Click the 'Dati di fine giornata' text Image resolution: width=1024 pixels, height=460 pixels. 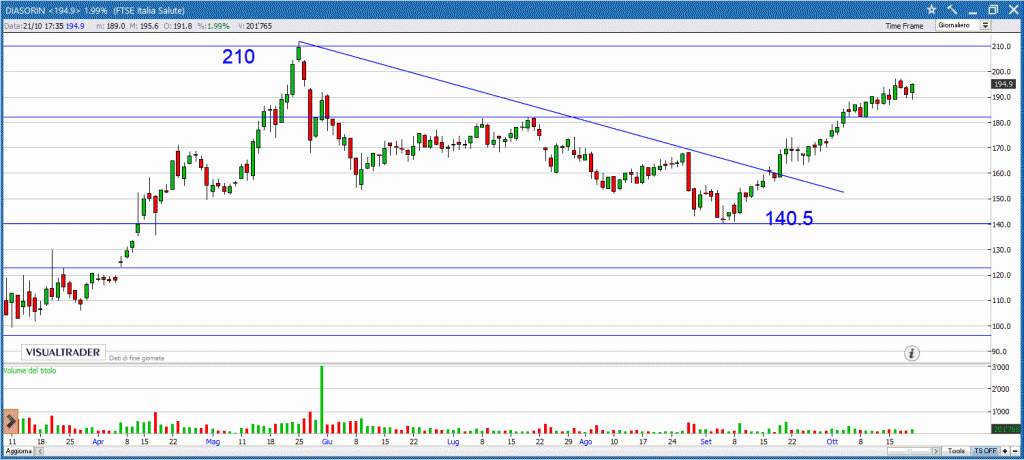click(x=136, y=358)
